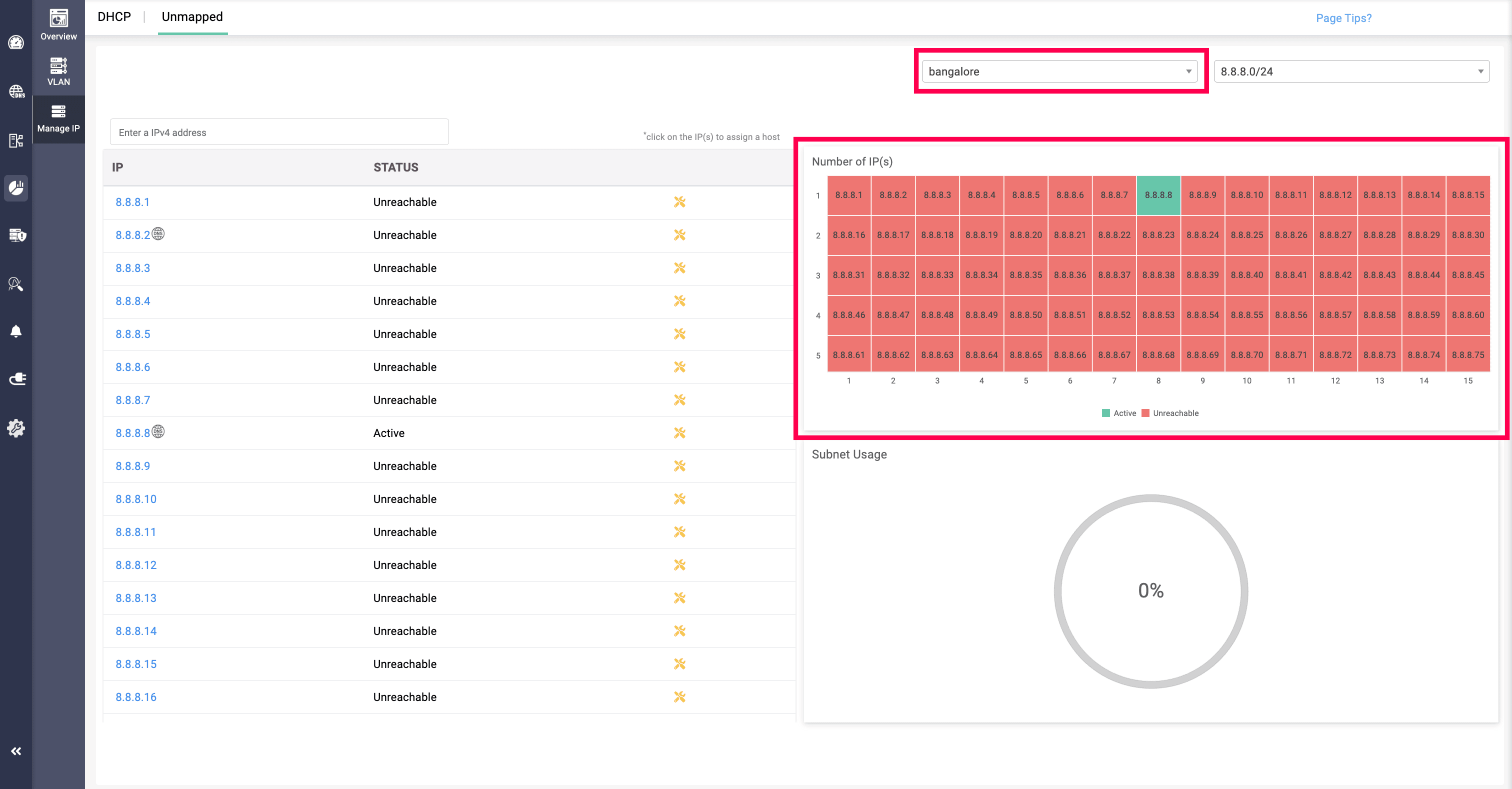Screen dimensions: 1512x789
Task: Select the Manage IP icon
Action: (58, 118)
